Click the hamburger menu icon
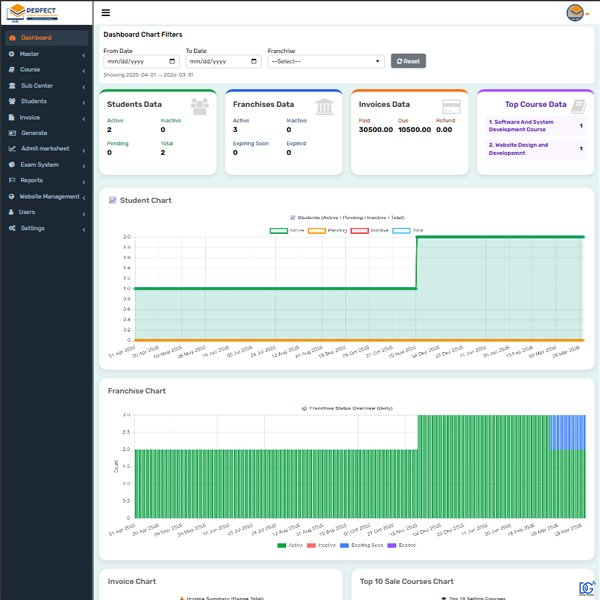Screen dimensions: 600x600 [106, 13]
